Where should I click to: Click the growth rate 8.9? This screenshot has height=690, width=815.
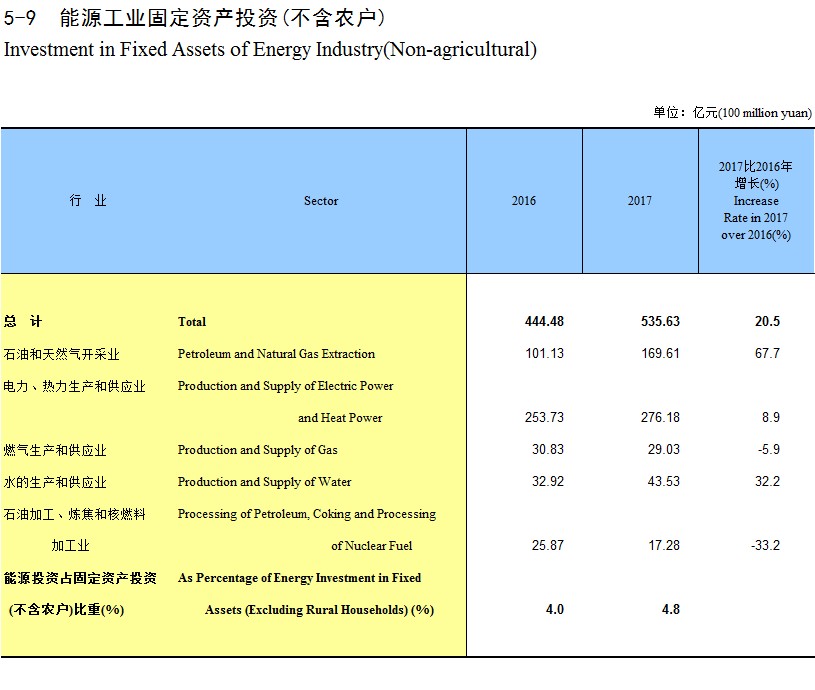tap(771, 417)
